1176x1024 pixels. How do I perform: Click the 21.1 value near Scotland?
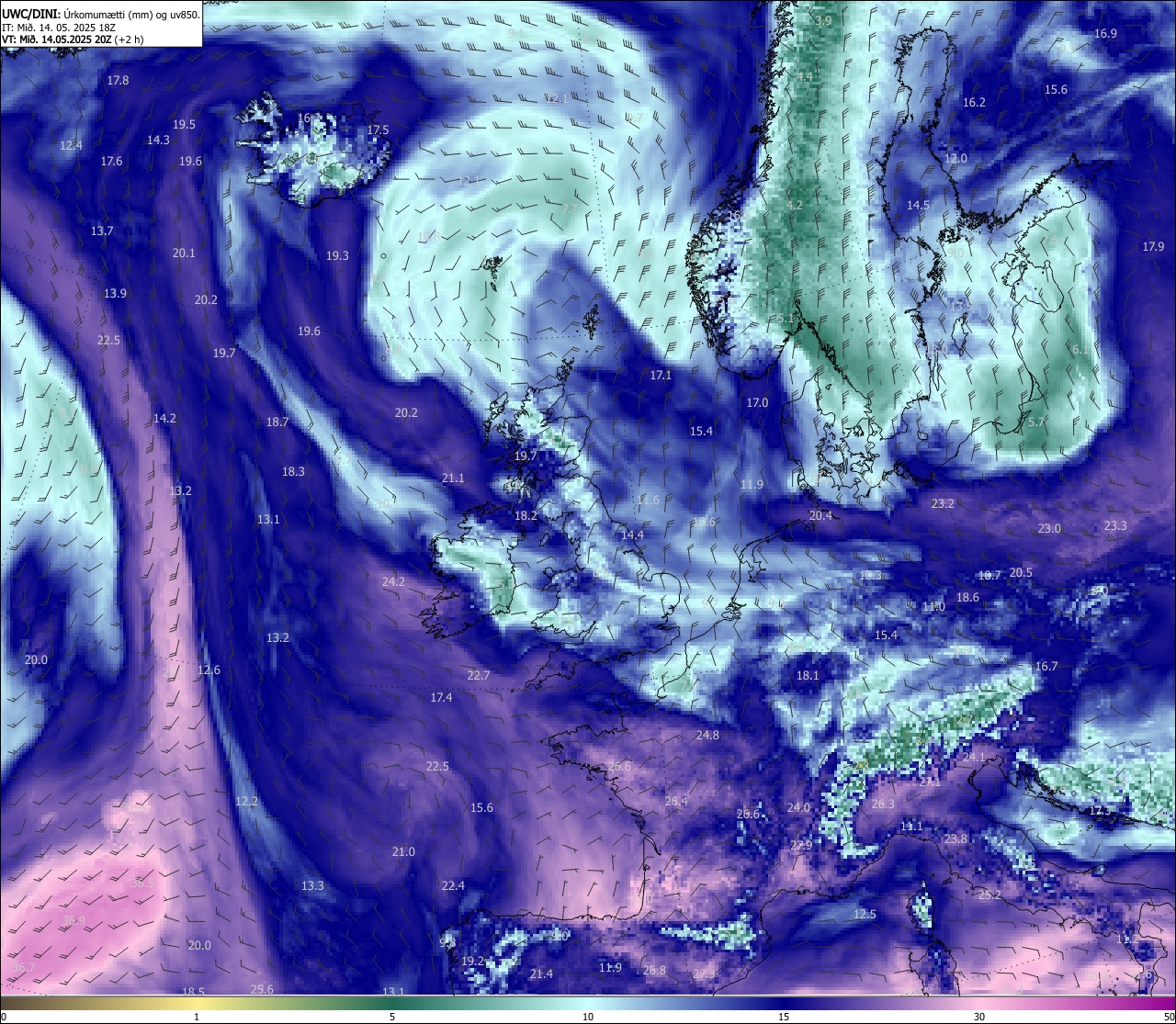click(x=453, y=478)
